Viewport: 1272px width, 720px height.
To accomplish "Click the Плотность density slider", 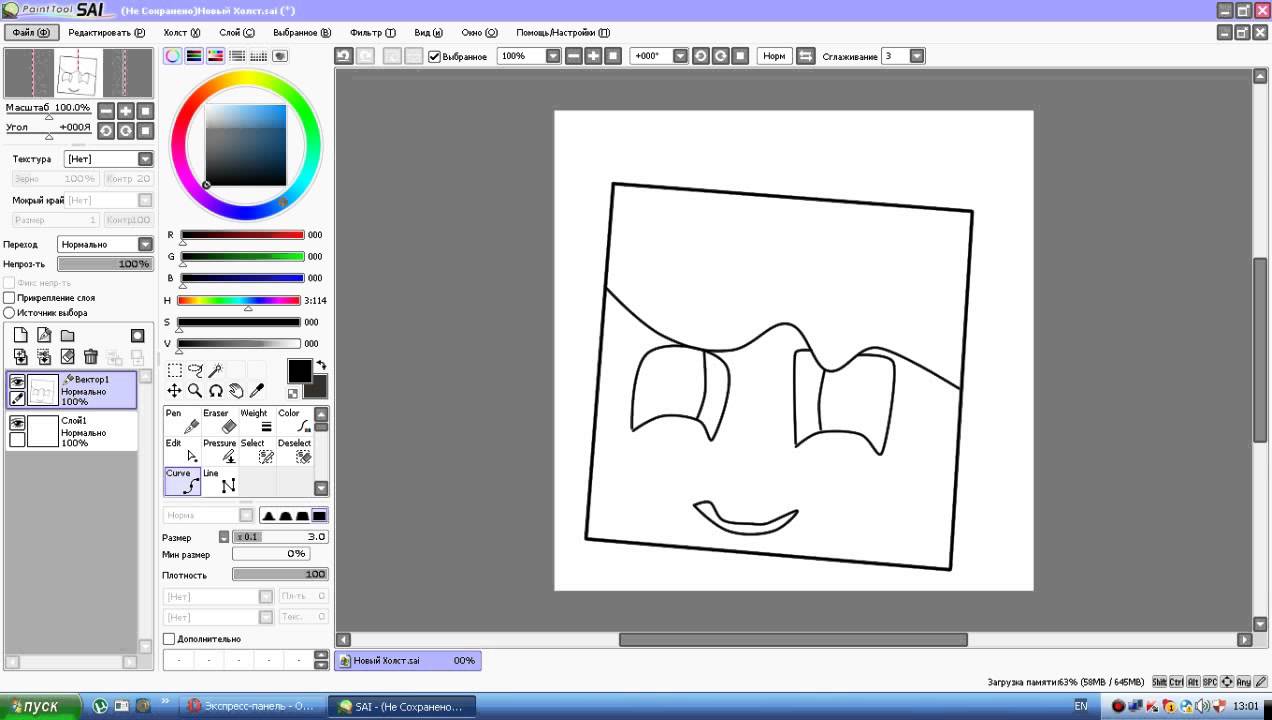I will (x=280, y=575).
